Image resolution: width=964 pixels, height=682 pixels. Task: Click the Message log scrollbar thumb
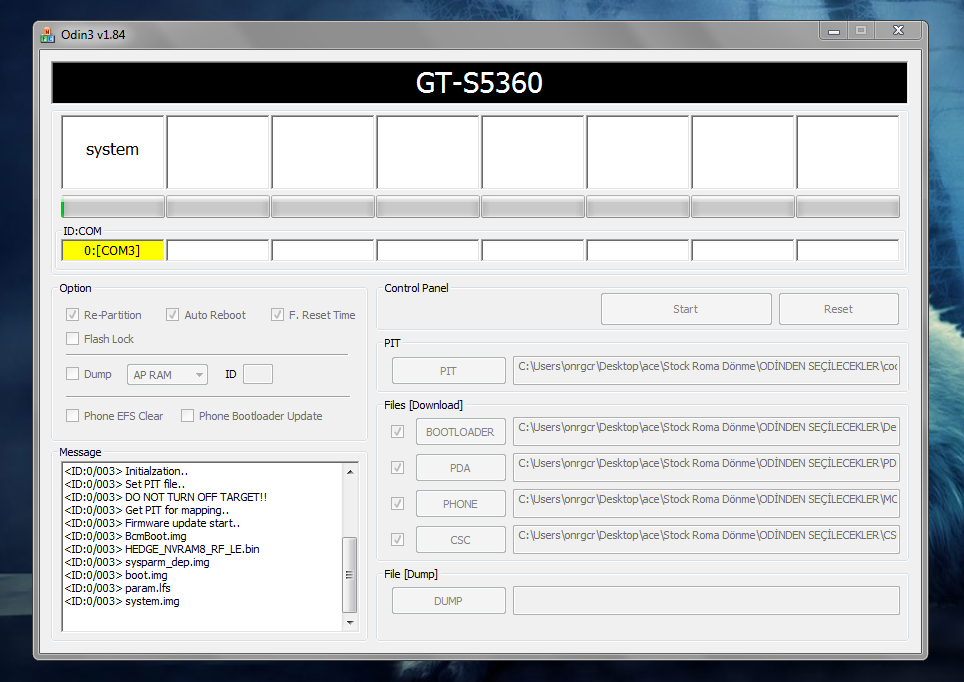click(x=350, y=574)
